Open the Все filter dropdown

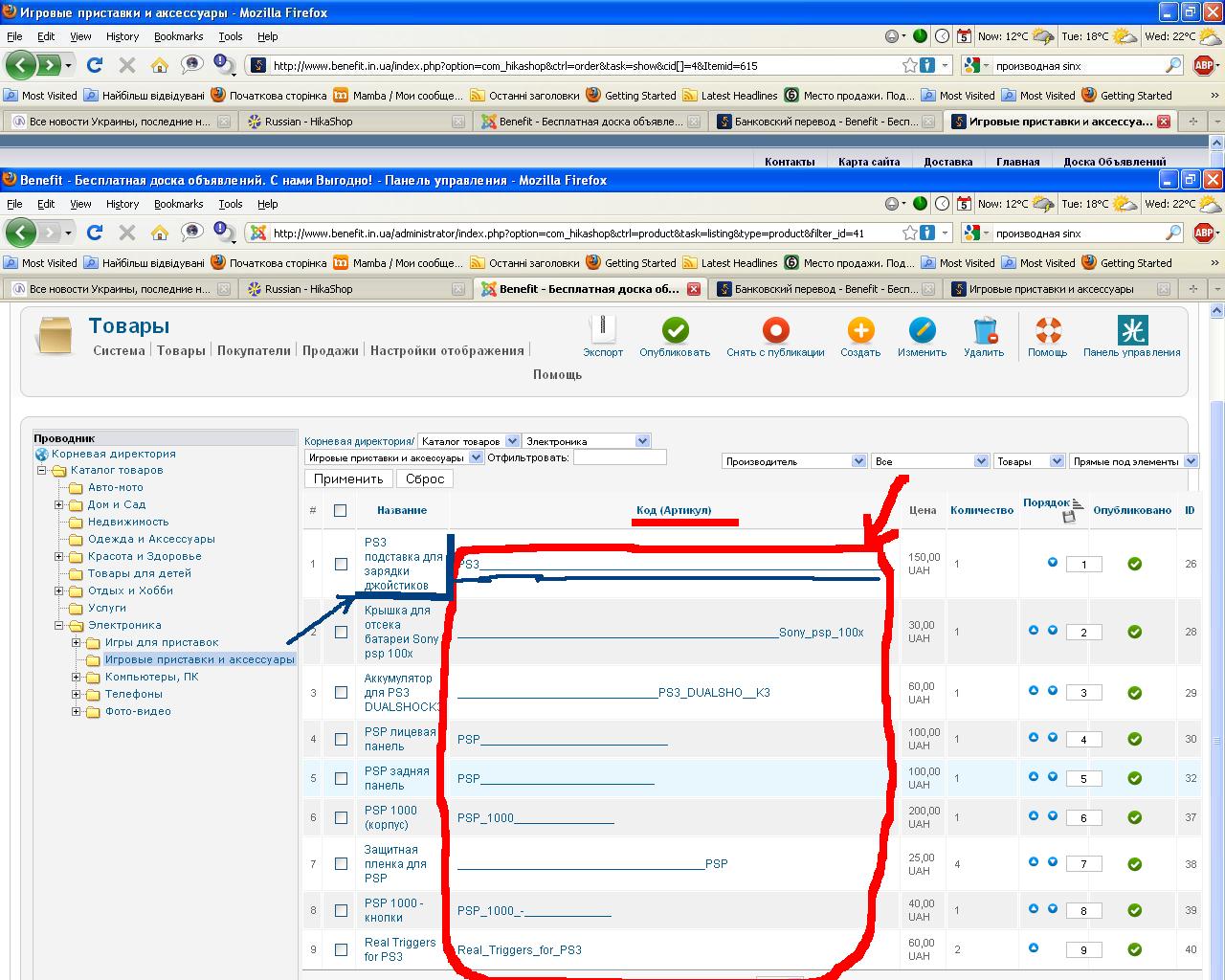929,461
